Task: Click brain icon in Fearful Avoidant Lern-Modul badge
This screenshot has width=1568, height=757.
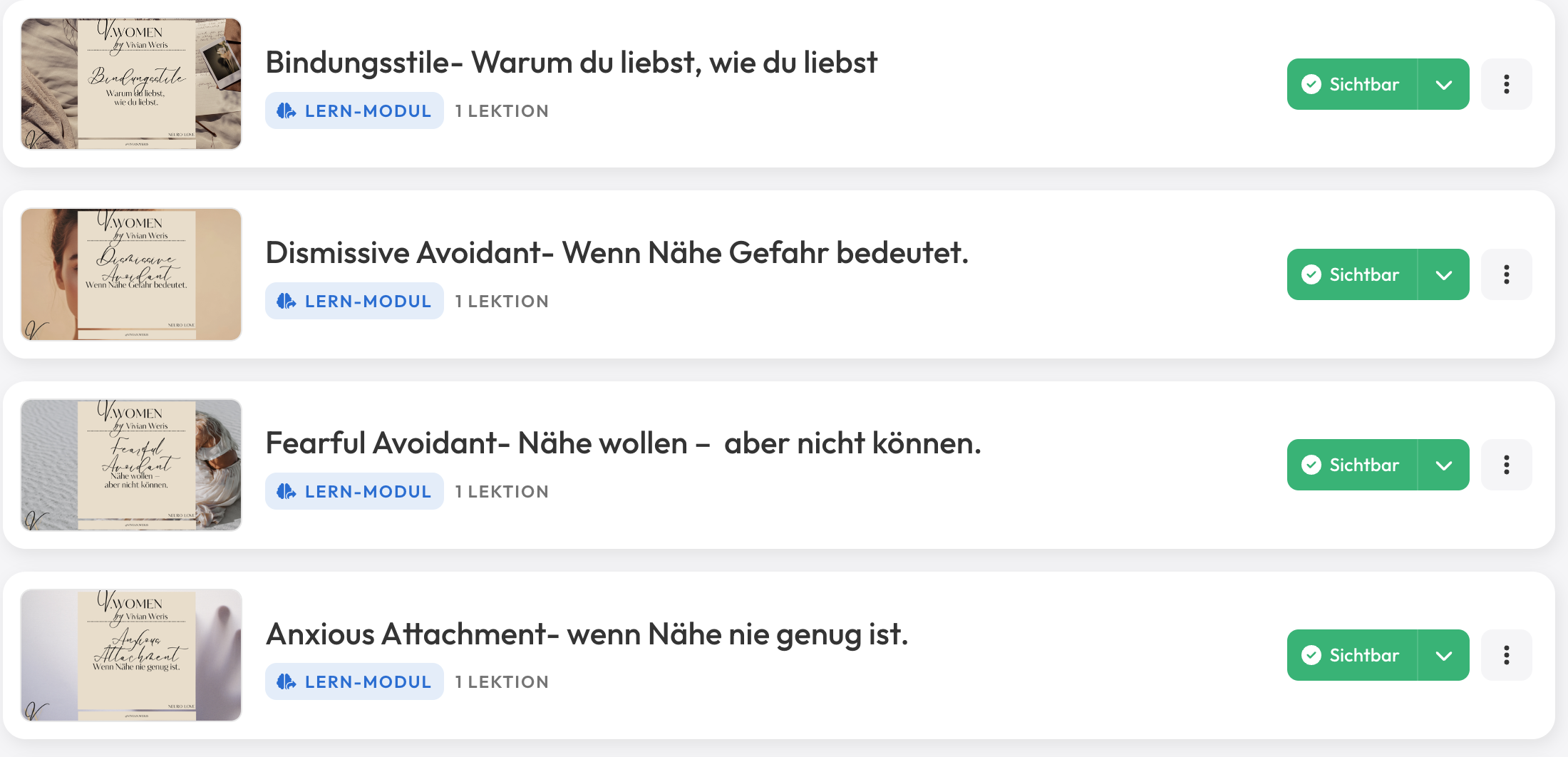Action: coord(287,491)
